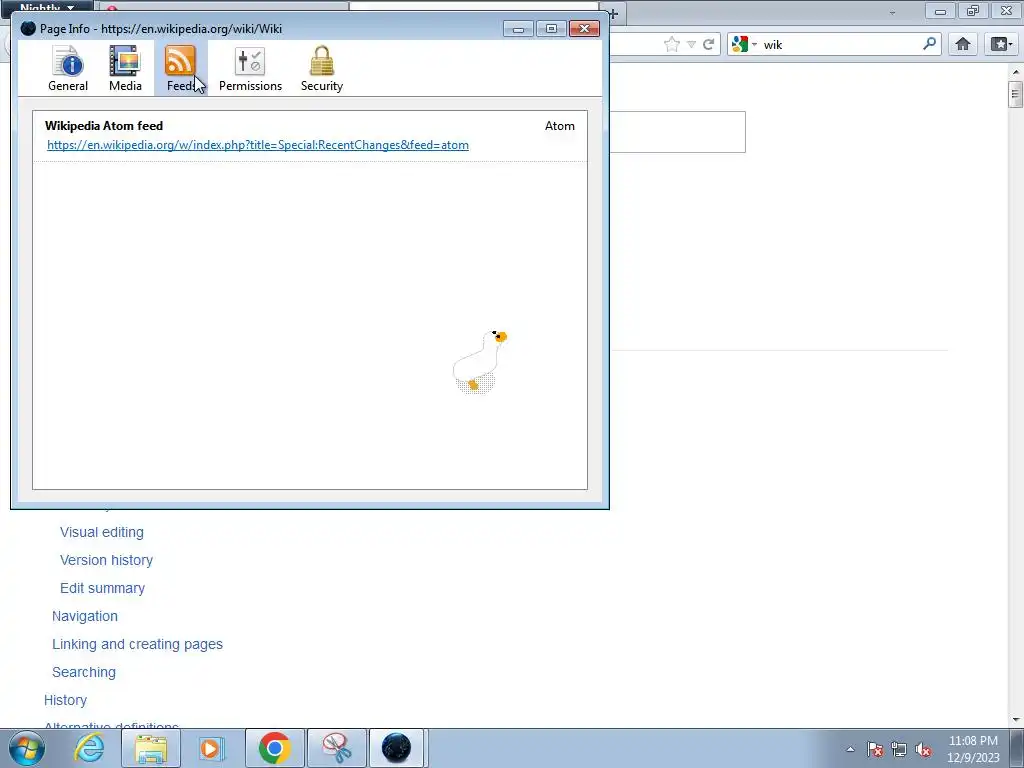Viewport: 1024px width, 768px height.
Task: Open the taskbar clock and date
Action: [973, 749]
